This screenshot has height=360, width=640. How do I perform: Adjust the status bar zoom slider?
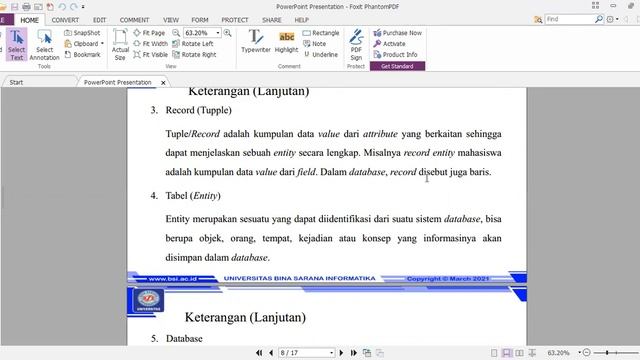coord(607,352)
